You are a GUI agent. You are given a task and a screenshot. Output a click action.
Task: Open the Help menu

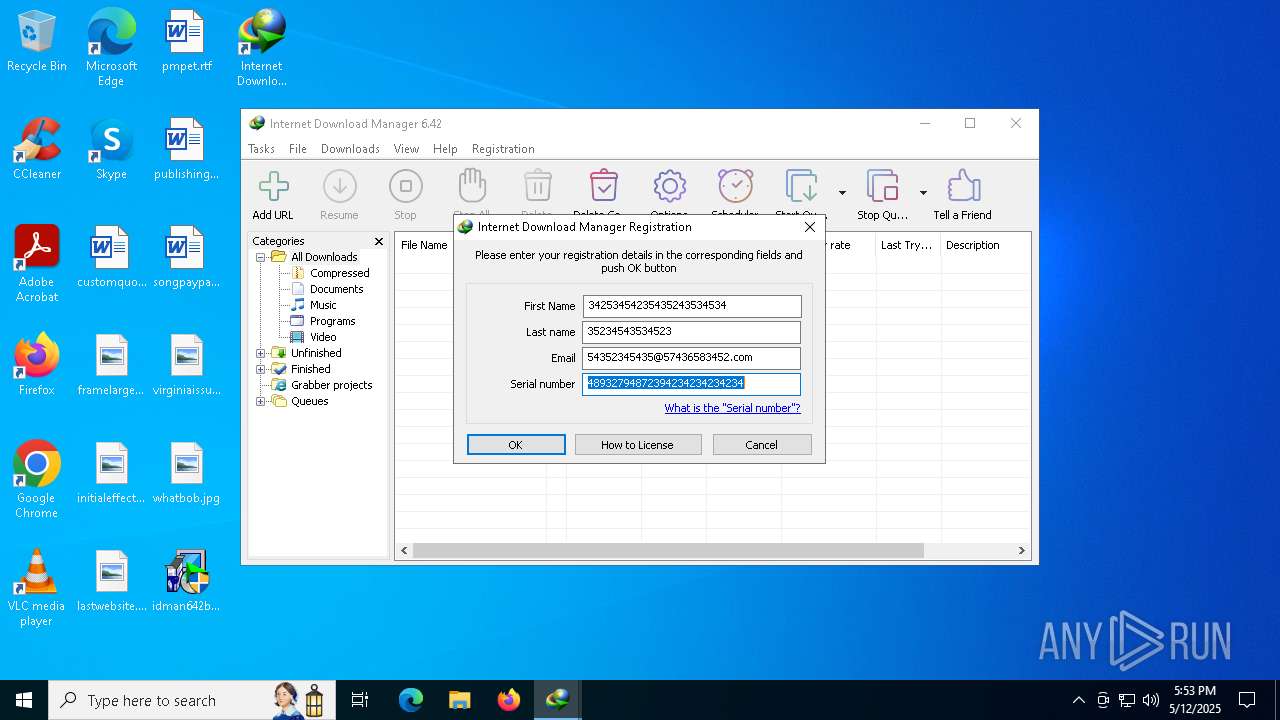445,149
